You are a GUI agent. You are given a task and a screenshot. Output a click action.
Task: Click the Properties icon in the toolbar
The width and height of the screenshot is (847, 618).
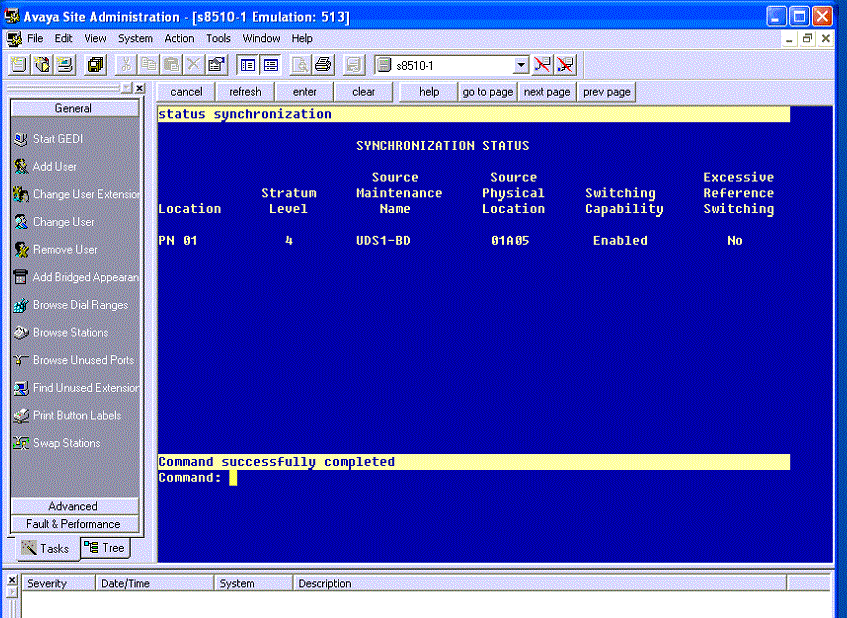point(216,65)
